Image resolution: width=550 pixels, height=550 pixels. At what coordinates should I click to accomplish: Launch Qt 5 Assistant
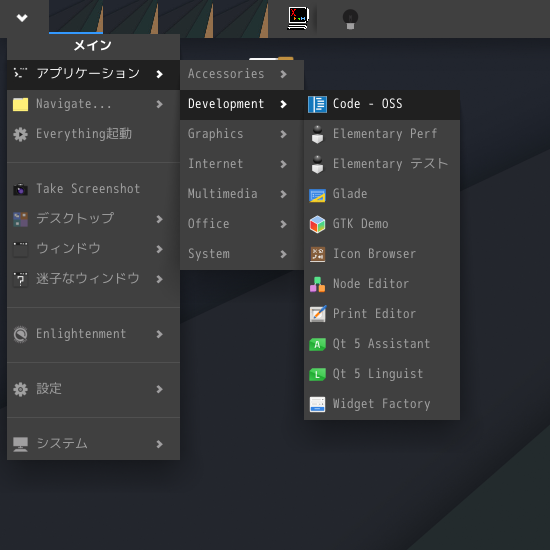point(382,344)
